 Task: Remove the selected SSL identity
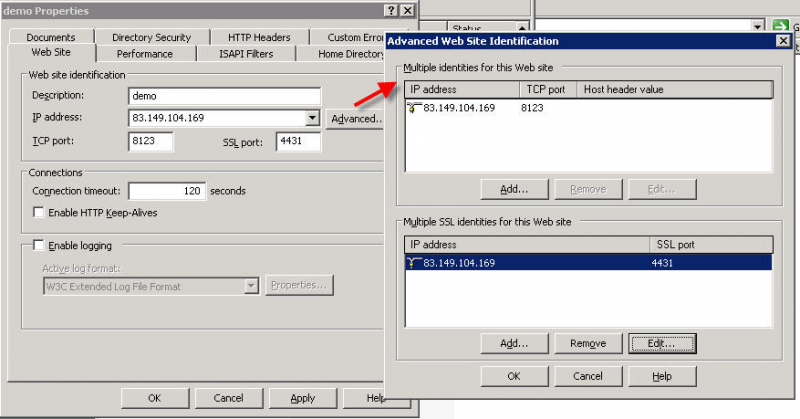pos(588,343)
